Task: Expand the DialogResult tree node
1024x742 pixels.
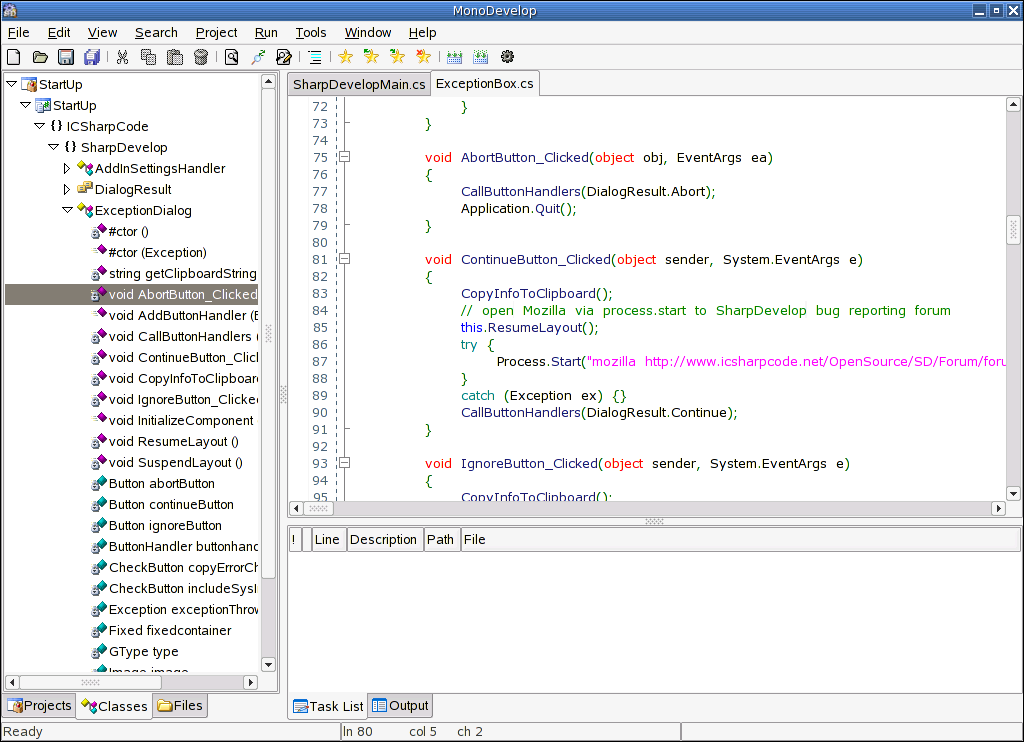Action: point(66,189)
